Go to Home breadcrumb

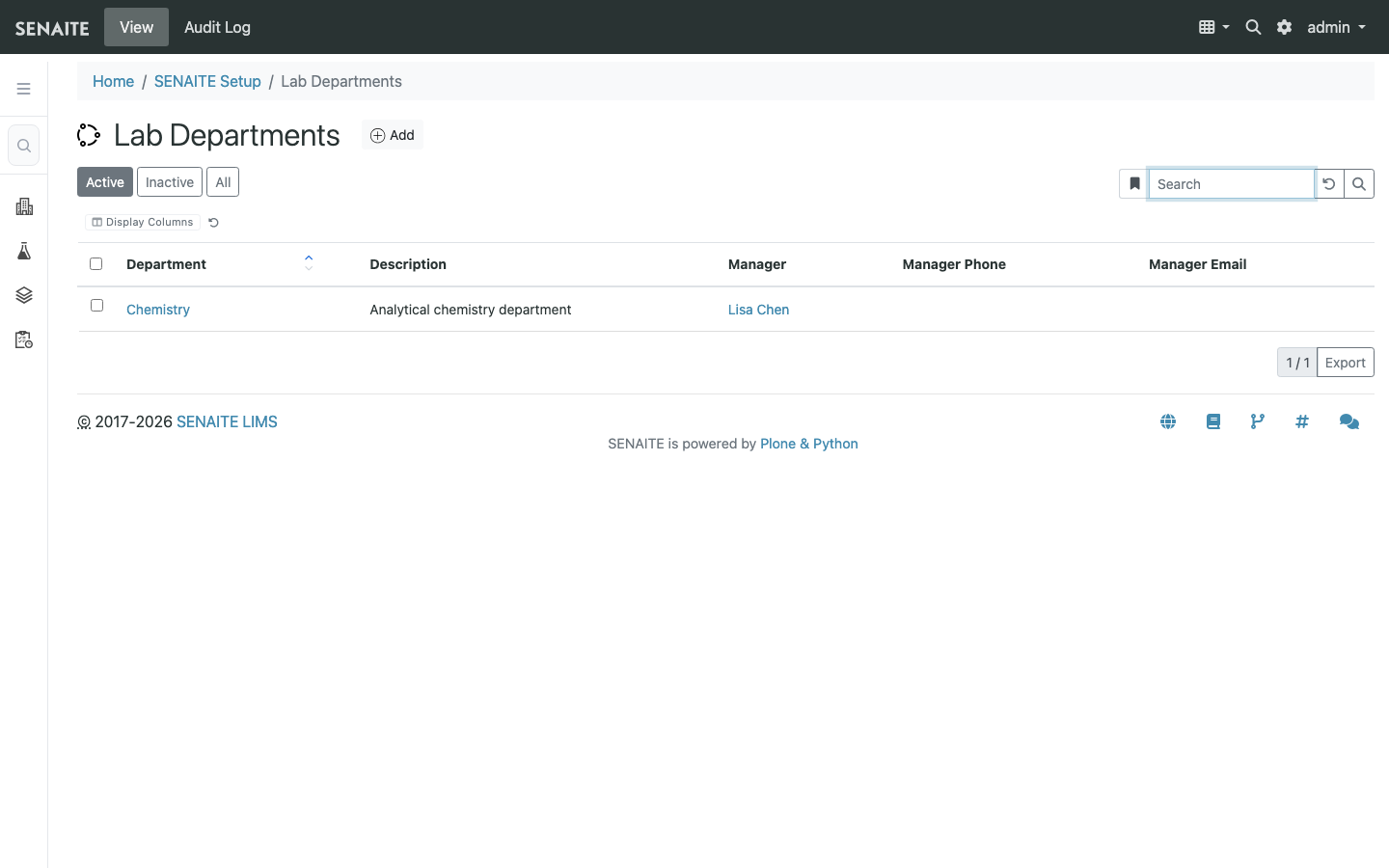113,81
